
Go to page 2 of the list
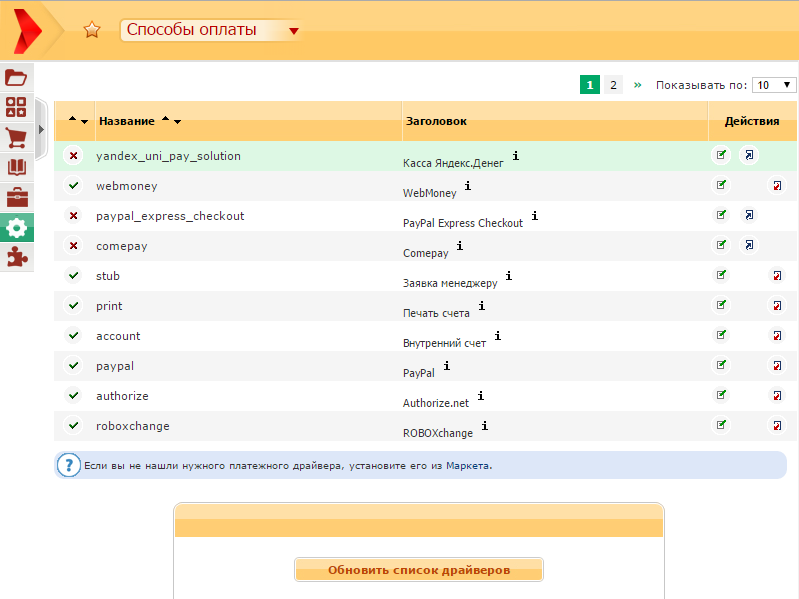tap(613, 85)
